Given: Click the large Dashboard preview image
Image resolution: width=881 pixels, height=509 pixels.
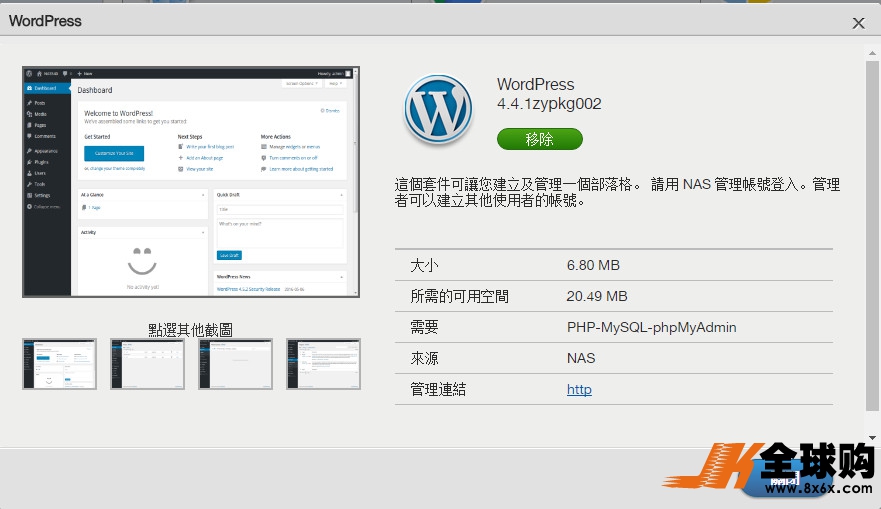Looking at the screenshot, I should pos(191,182).
